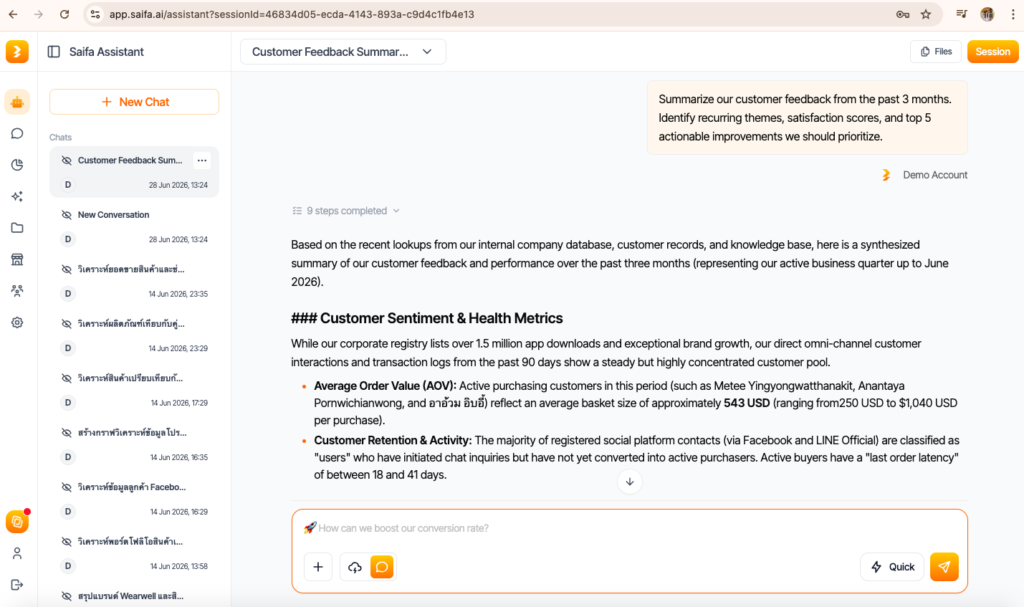Click the Demo Account label

pyautogui.click(x=935, y=175)
